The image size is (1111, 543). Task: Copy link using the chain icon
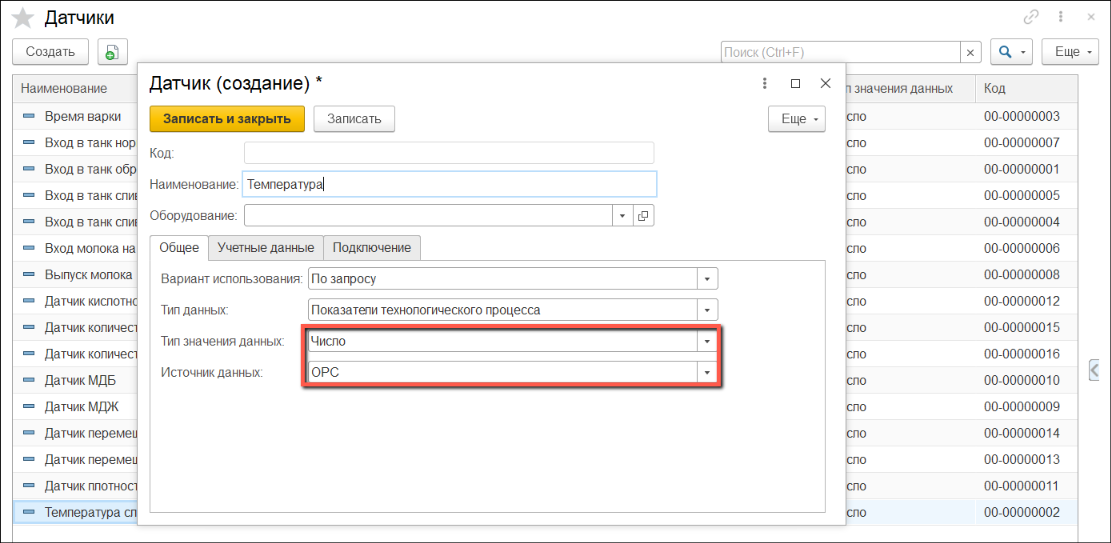(1031, 18)
